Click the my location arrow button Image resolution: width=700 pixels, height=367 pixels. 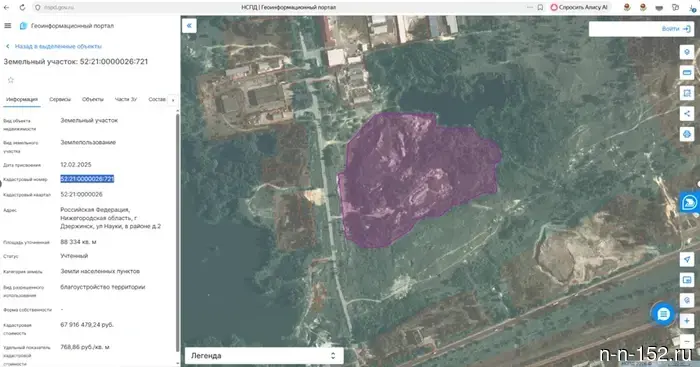coord(687,259)
